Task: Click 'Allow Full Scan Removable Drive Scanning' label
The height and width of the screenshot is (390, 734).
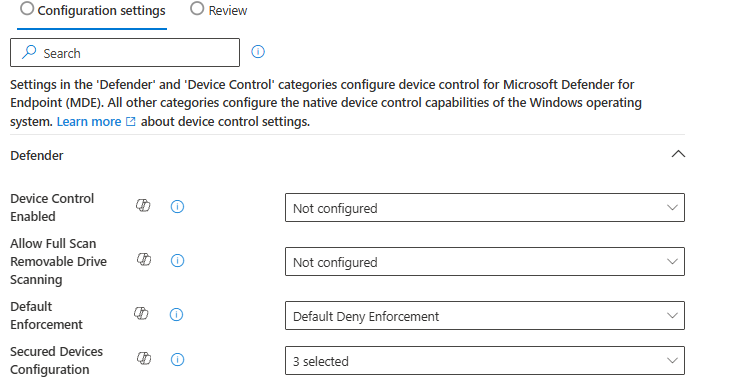Action: [x=59, y=261]
